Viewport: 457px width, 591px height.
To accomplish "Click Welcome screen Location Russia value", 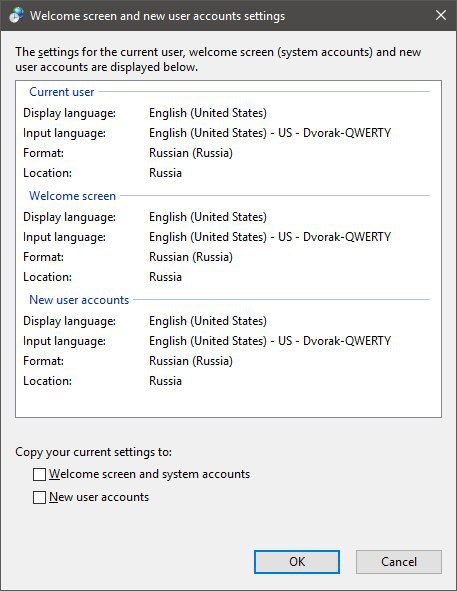I will coord(166,277).
